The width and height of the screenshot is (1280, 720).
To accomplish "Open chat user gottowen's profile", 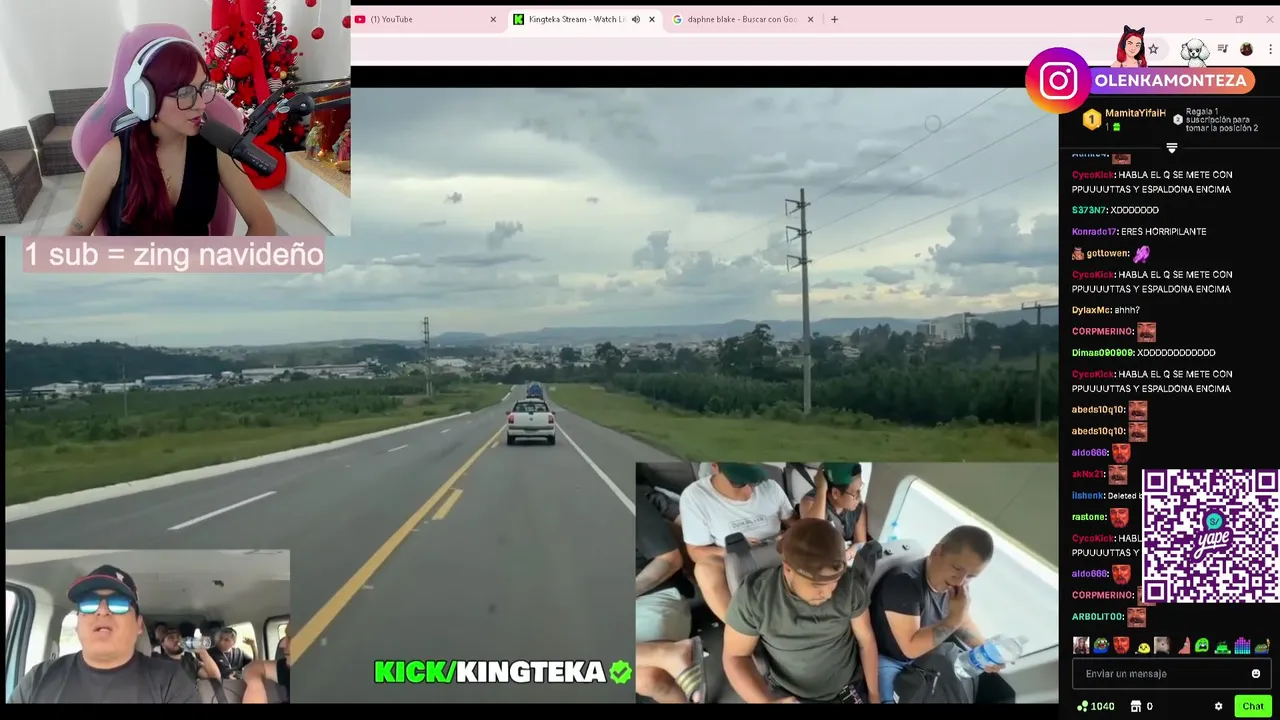I will (x=1108, y=253).
